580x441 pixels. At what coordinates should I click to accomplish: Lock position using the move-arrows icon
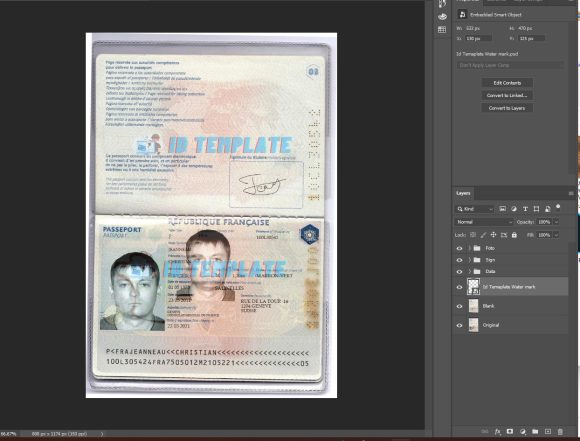click(493, 235)
